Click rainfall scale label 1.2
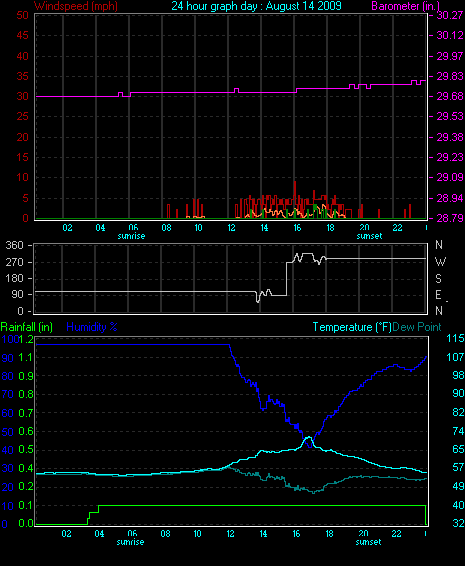The width and height of the screenshot is (465, 566). (26, 339)
